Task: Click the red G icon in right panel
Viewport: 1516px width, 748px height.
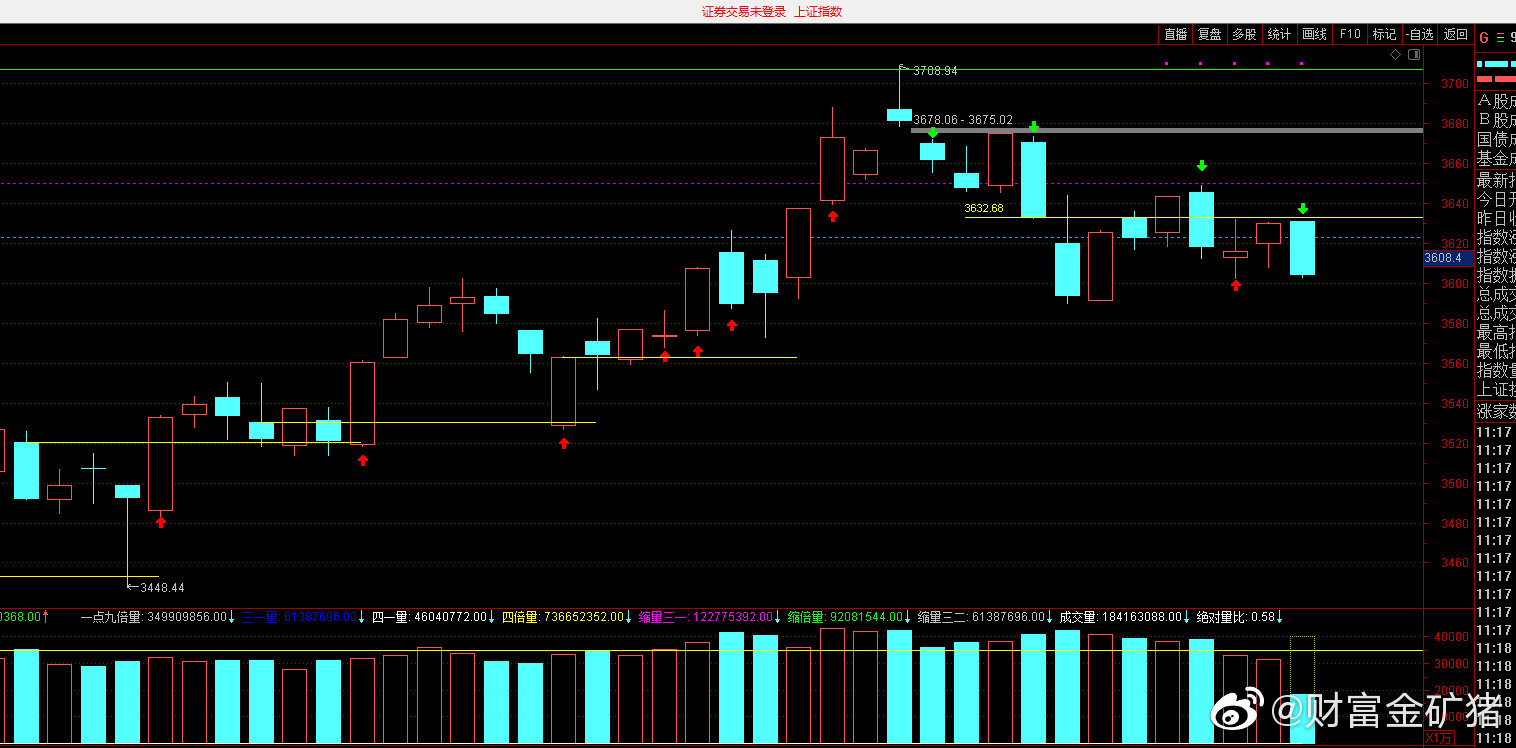Action: pyautogui.click(x=1484, y=38)
